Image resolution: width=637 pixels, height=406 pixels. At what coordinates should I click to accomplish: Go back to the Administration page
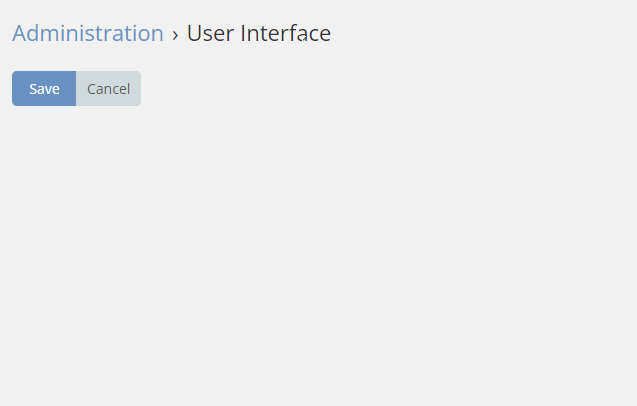pyautogui.click(x=88, y=33)
